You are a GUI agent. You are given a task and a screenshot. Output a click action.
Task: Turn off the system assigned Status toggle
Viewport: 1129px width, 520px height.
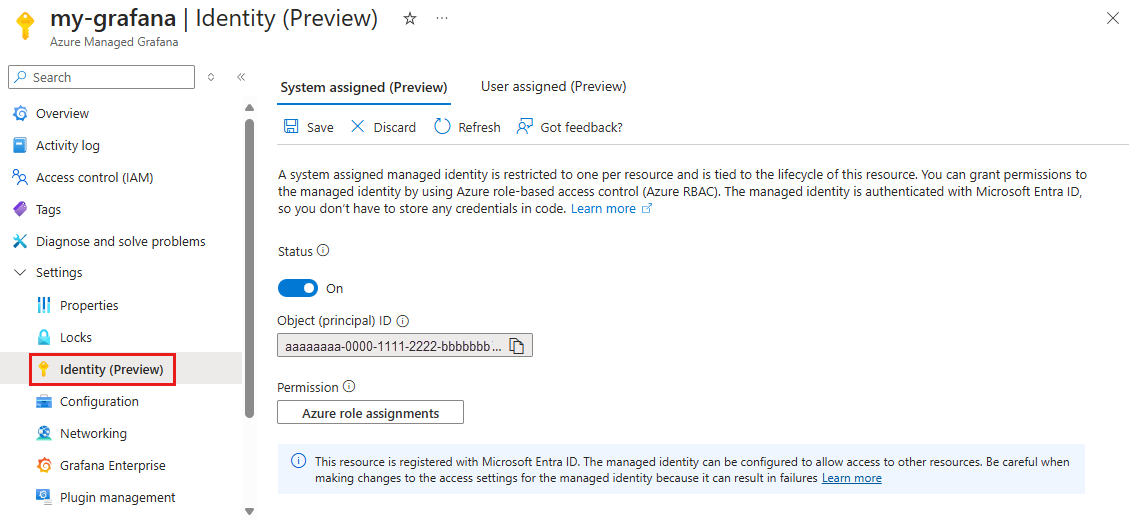(x=298, y=288)
